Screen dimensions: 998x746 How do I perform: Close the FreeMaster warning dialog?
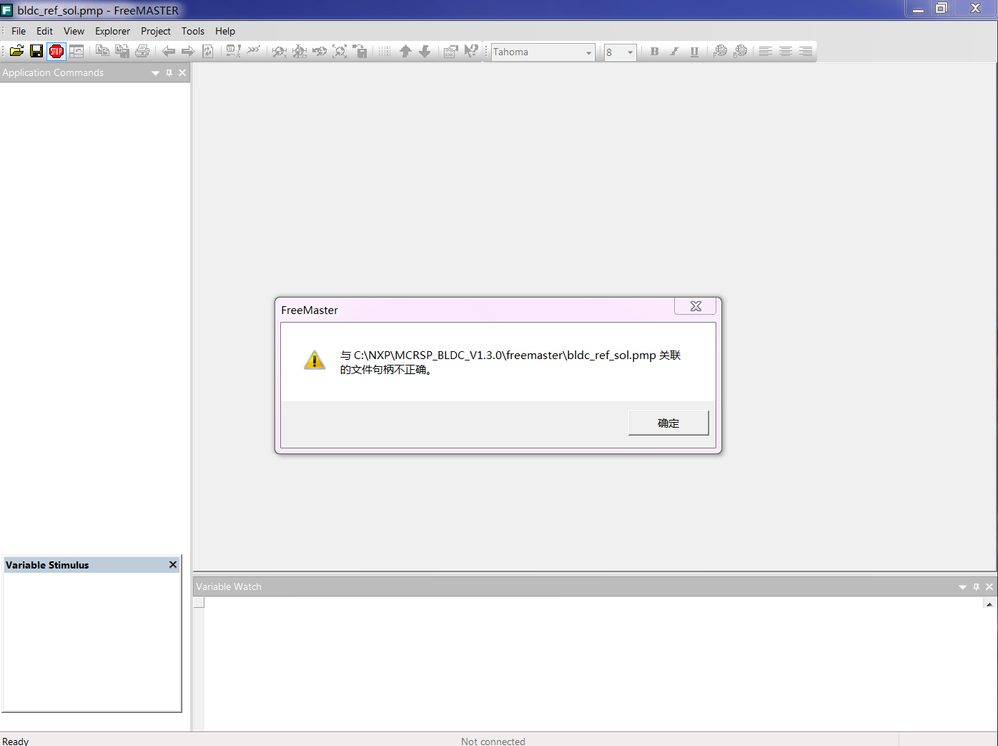[696, 306]
